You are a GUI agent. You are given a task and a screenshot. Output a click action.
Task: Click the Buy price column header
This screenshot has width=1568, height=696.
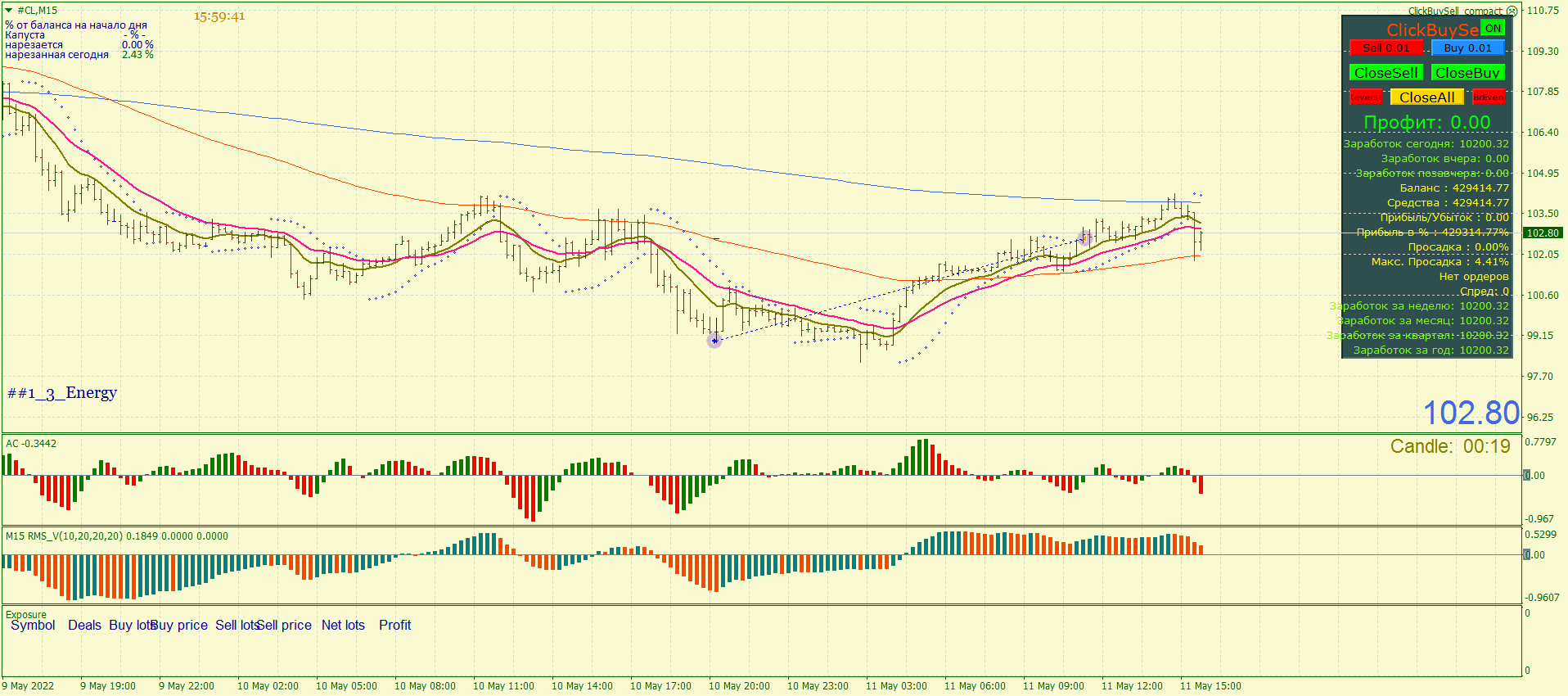pyautogui.click(x=179, y=626)
